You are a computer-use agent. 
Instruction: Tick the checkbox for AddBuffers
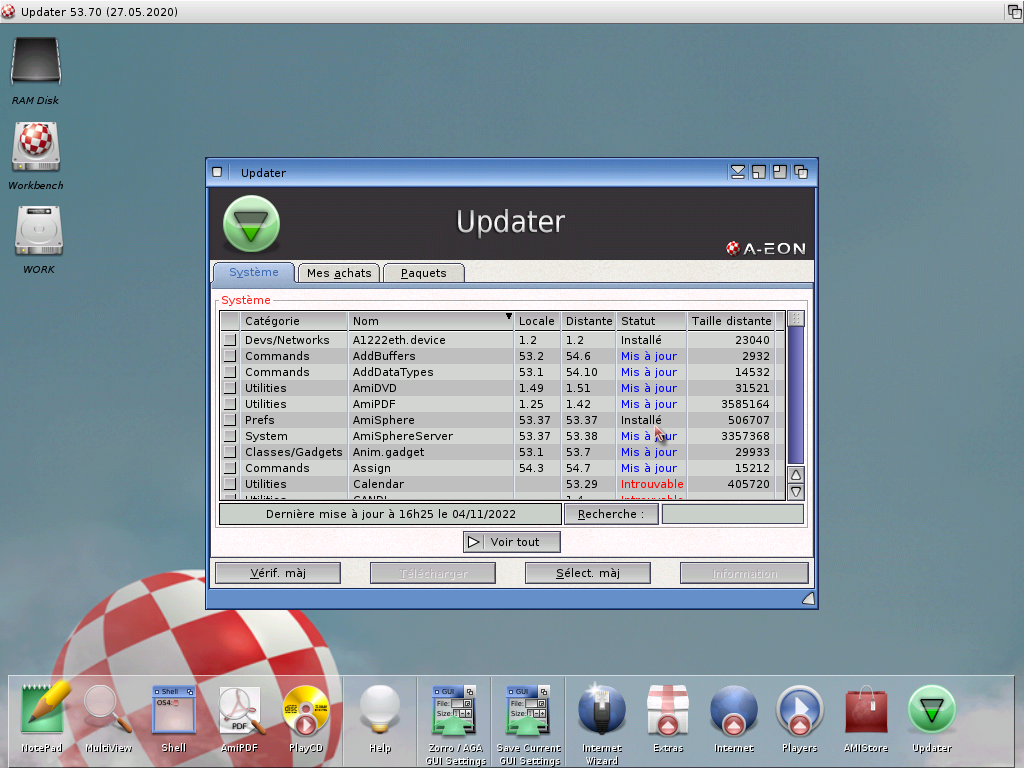pyautogui.click(x=230, y=356)
